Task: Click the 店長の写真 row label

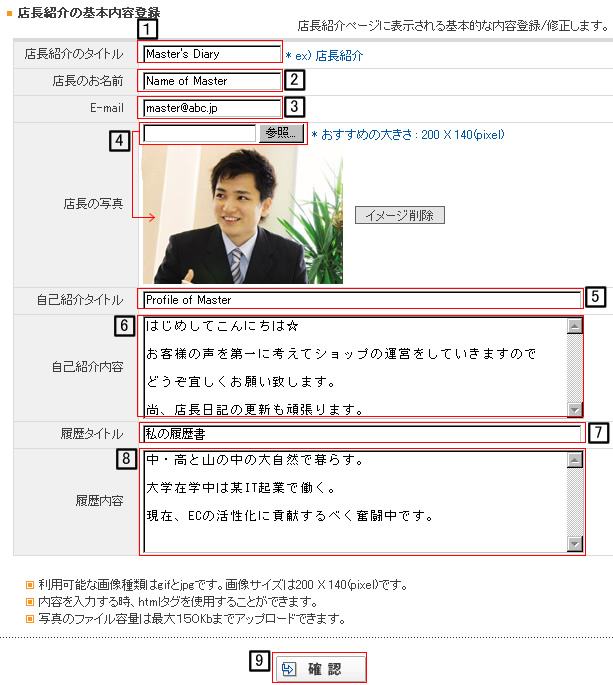Action: [93, 204]
